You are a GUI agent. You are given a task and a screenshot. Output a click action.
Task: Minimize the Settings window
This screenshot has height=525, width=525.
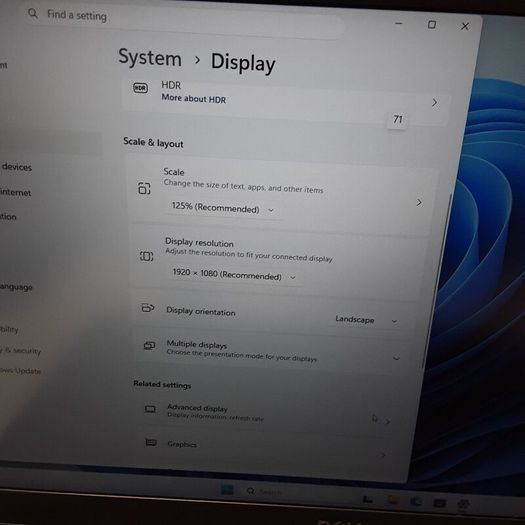click(398, 23)
